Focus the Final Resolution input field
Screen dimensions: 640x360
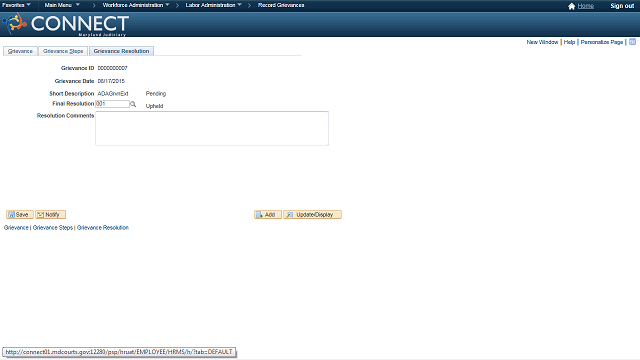(x=112, y=104)
